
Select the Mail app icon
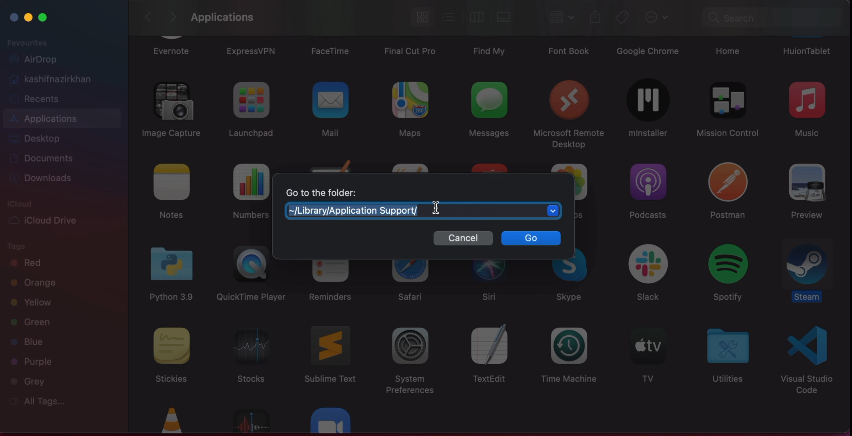[x=330, y=101]
